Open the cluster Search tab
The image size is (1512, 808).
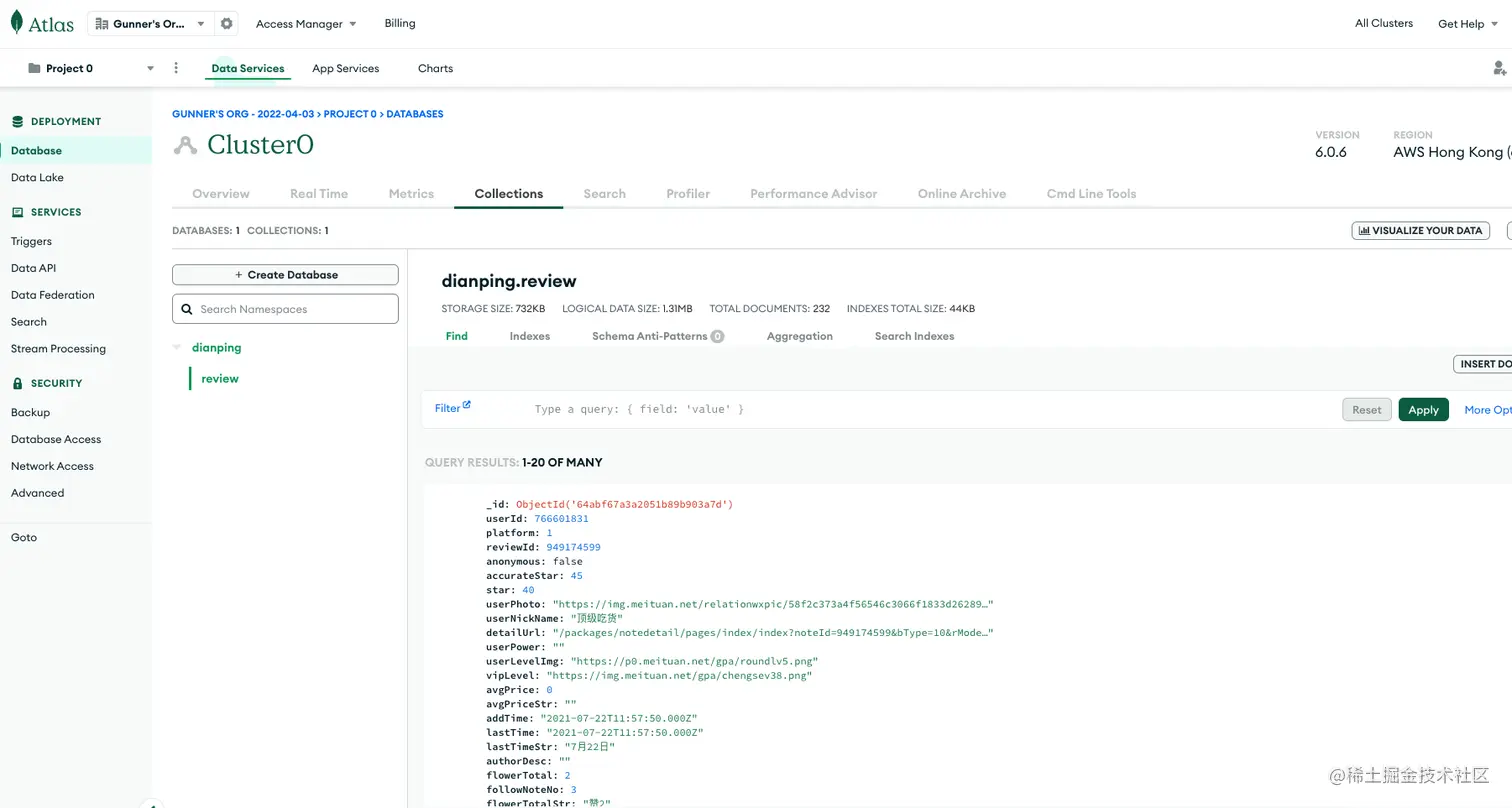(605, 193)
